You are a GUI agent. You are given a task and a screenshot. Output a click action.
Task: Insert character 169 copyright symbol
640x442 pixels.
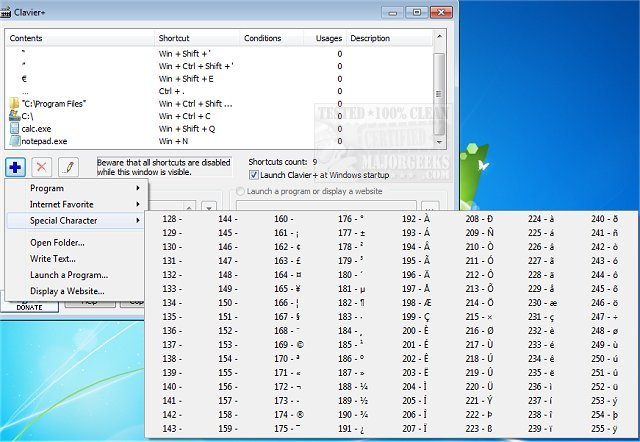tap(287, 343)
